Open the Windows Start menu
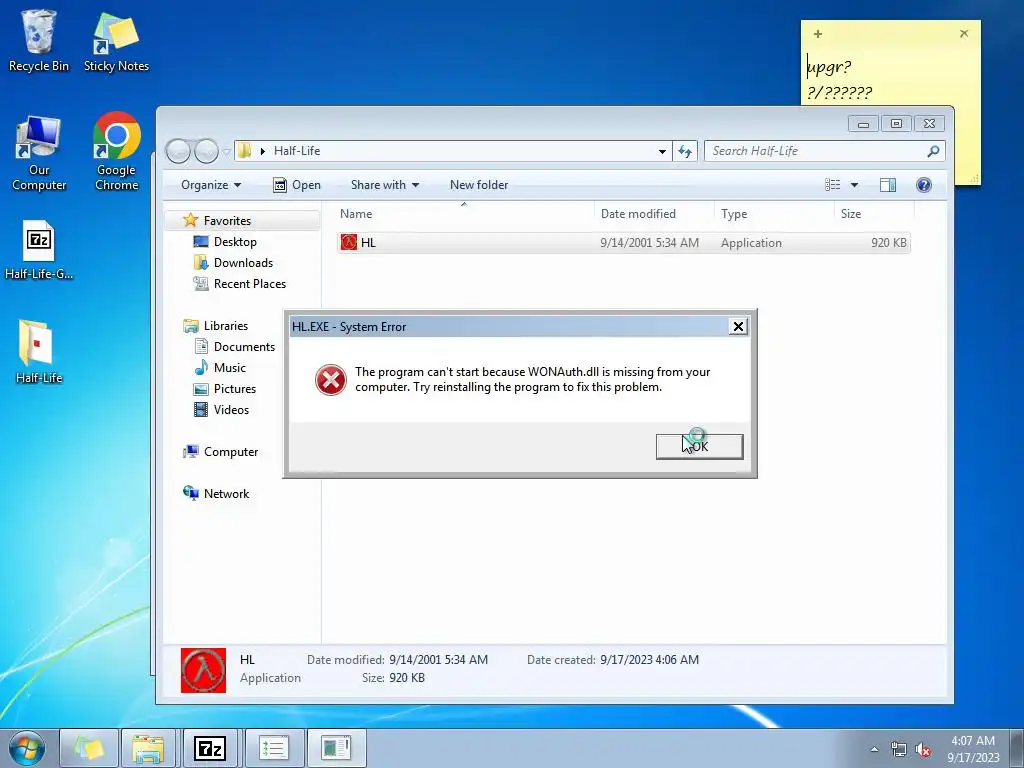The width and height of the screenshot is (1024, 768). pos(27,748)
